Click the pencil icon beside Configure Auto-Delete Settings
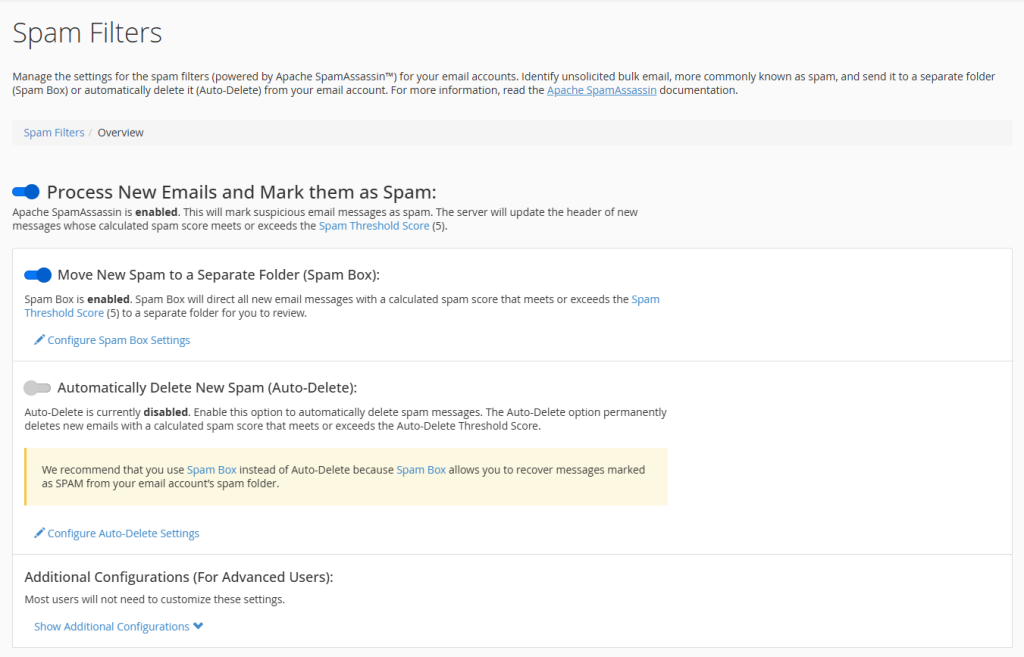The width and height of the screenshot is (1024, 657). 39,533
